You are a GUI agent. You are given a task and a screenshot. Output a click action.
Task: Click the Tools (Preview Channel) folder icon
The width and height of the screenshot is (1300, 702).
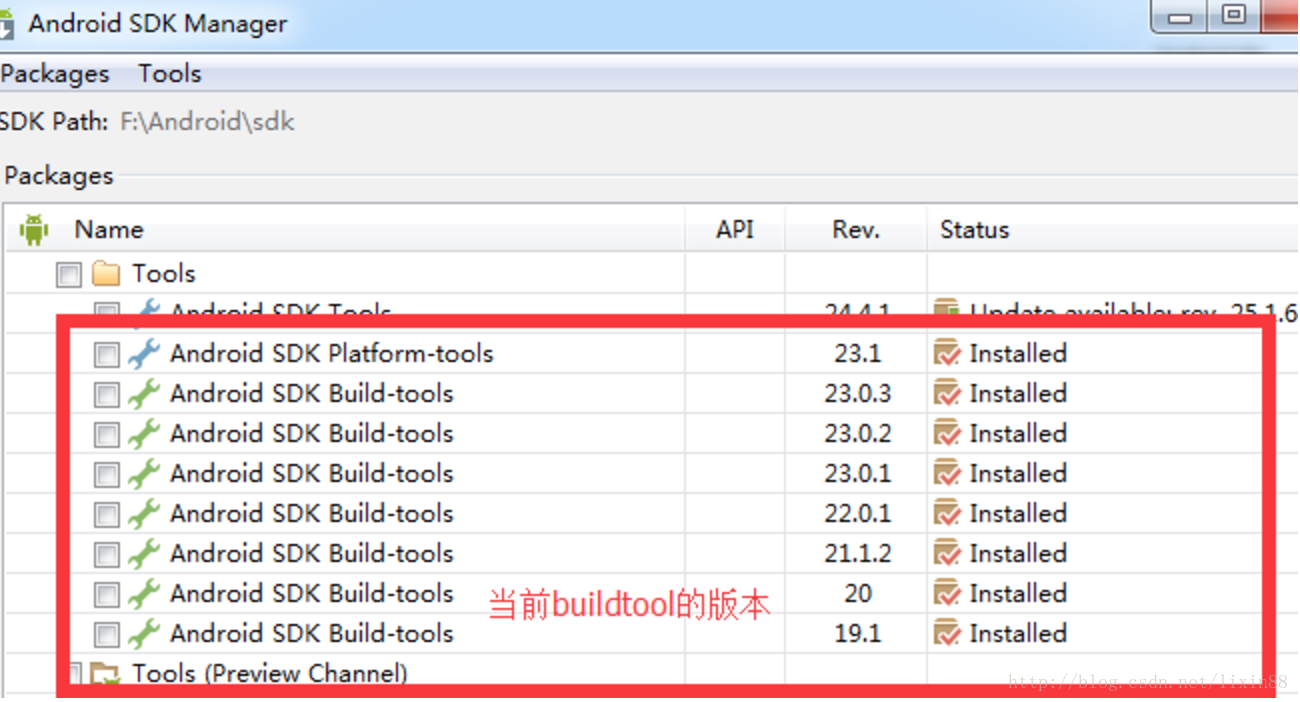pyautogui.click(x=105, y=673)
